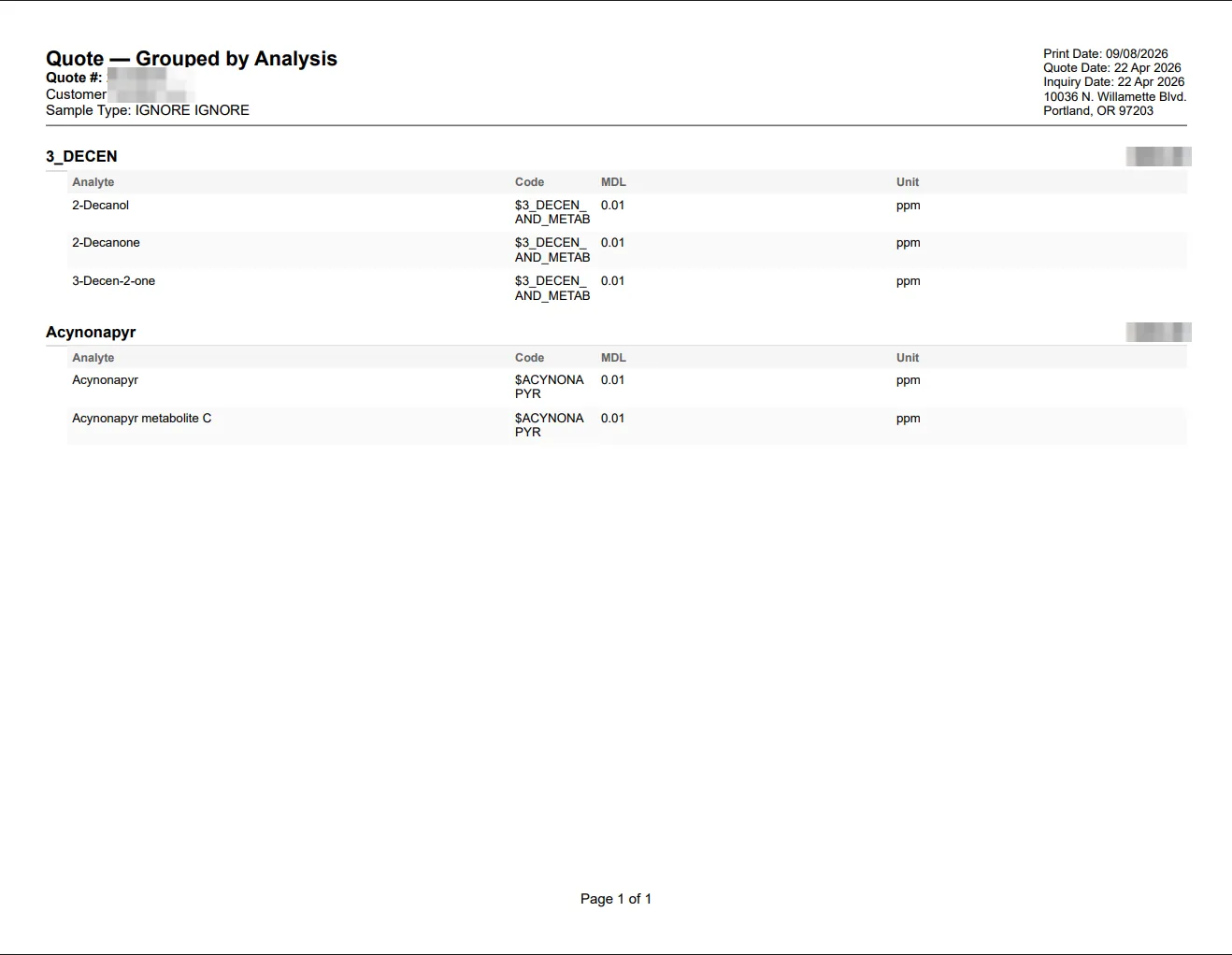Screen dimensions: 1232x955
Task: Select the "Inquiry Date: 22 Apr 2026" text
Action: coord(1114,82)
